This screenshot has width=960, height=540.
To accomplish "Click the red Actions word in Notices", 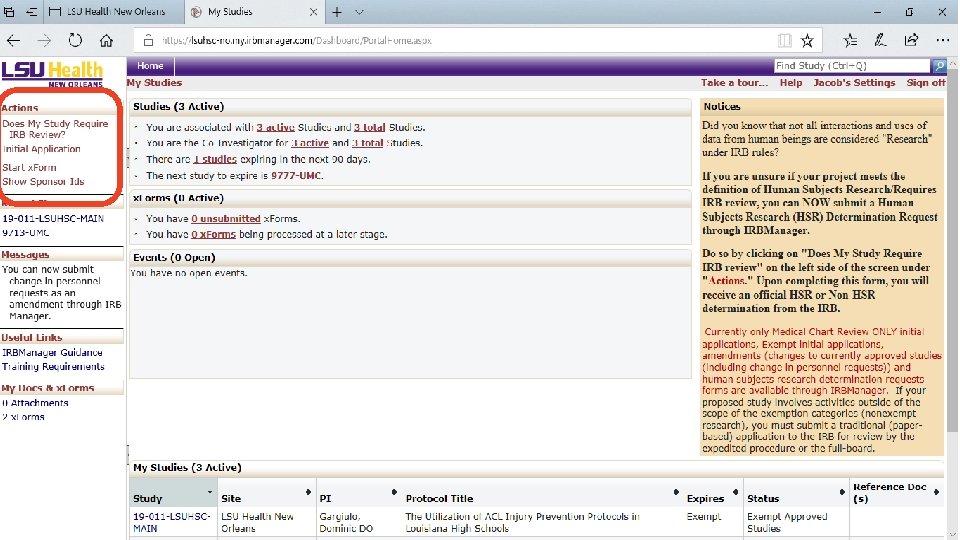I will [x=726, y=281].
